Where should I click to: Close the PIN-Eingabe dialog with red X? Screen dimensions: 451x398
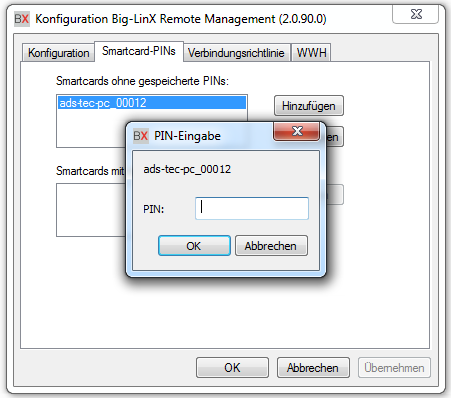coord(296,131)
